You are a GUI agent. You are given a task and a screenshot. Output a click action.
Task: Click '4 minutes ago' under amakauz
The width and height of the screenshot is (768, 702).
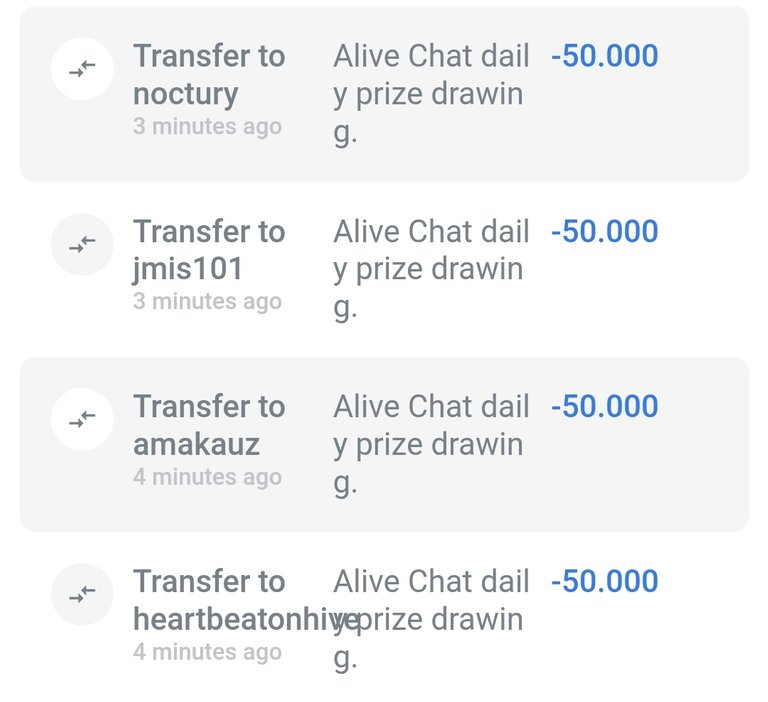207,477
